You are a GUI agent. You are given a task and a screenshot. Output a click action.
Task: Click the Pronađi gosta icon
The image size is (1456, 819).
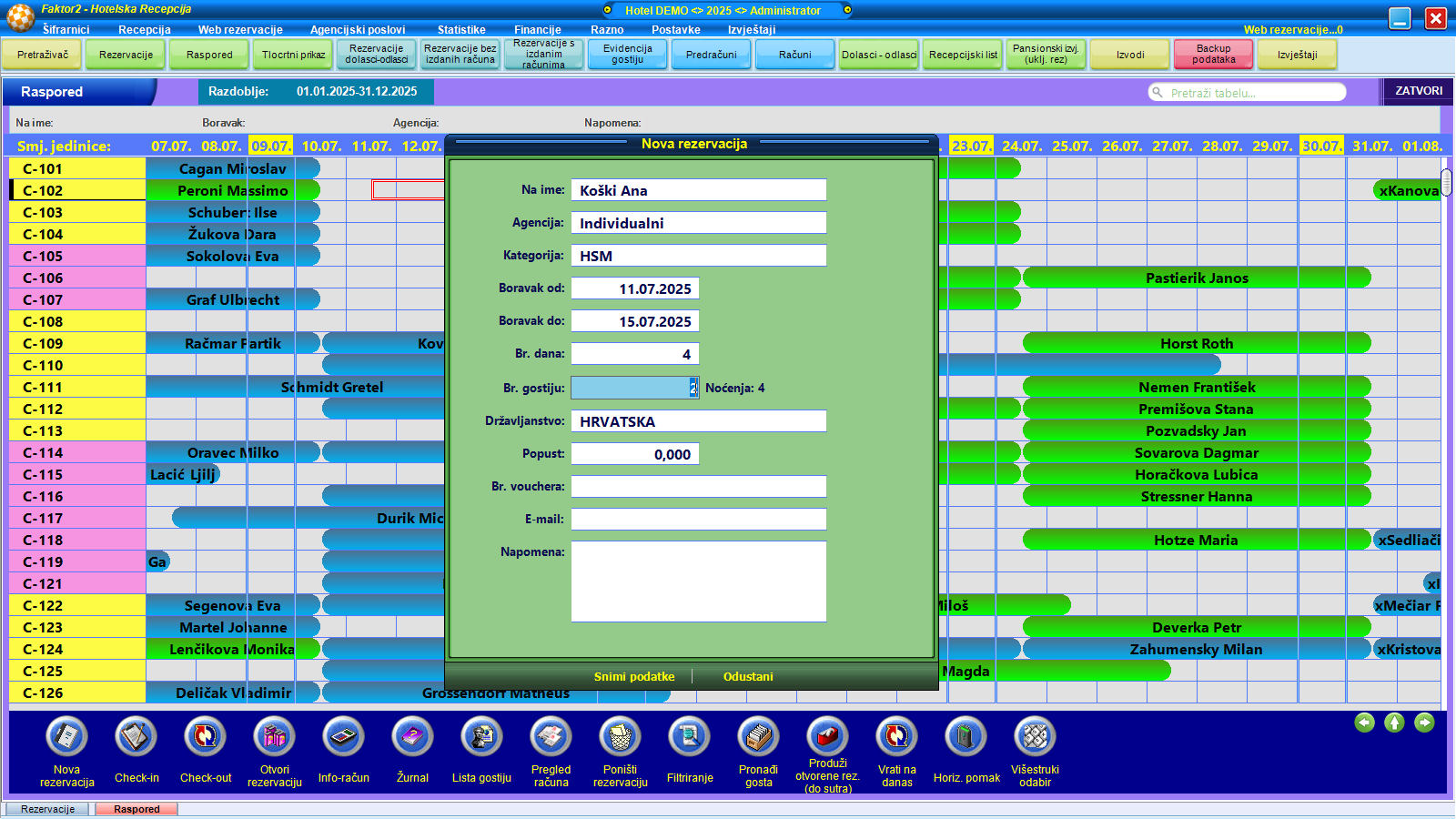pyautogui.click(x=758, y=737)
